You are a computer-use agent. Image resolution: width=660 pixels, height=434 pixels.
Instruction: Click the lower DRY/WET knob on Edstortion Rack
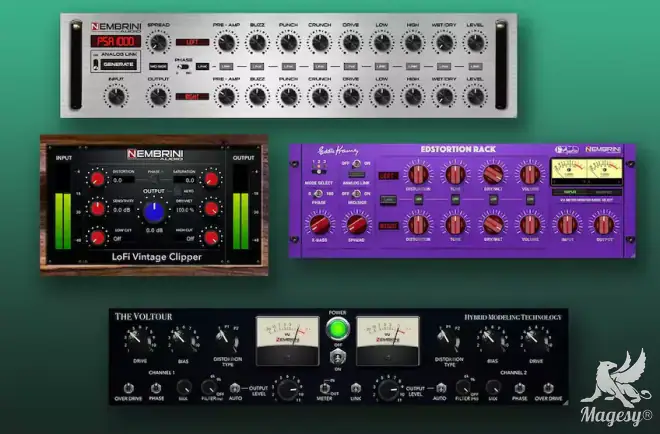coord(492,224)
